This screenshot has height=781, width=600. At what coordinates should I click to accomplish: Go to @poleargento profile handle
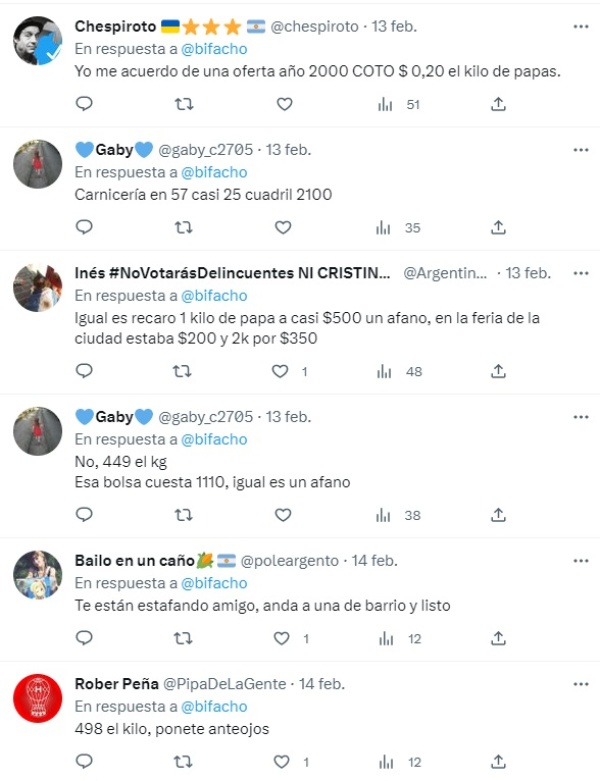click(290, 561)
